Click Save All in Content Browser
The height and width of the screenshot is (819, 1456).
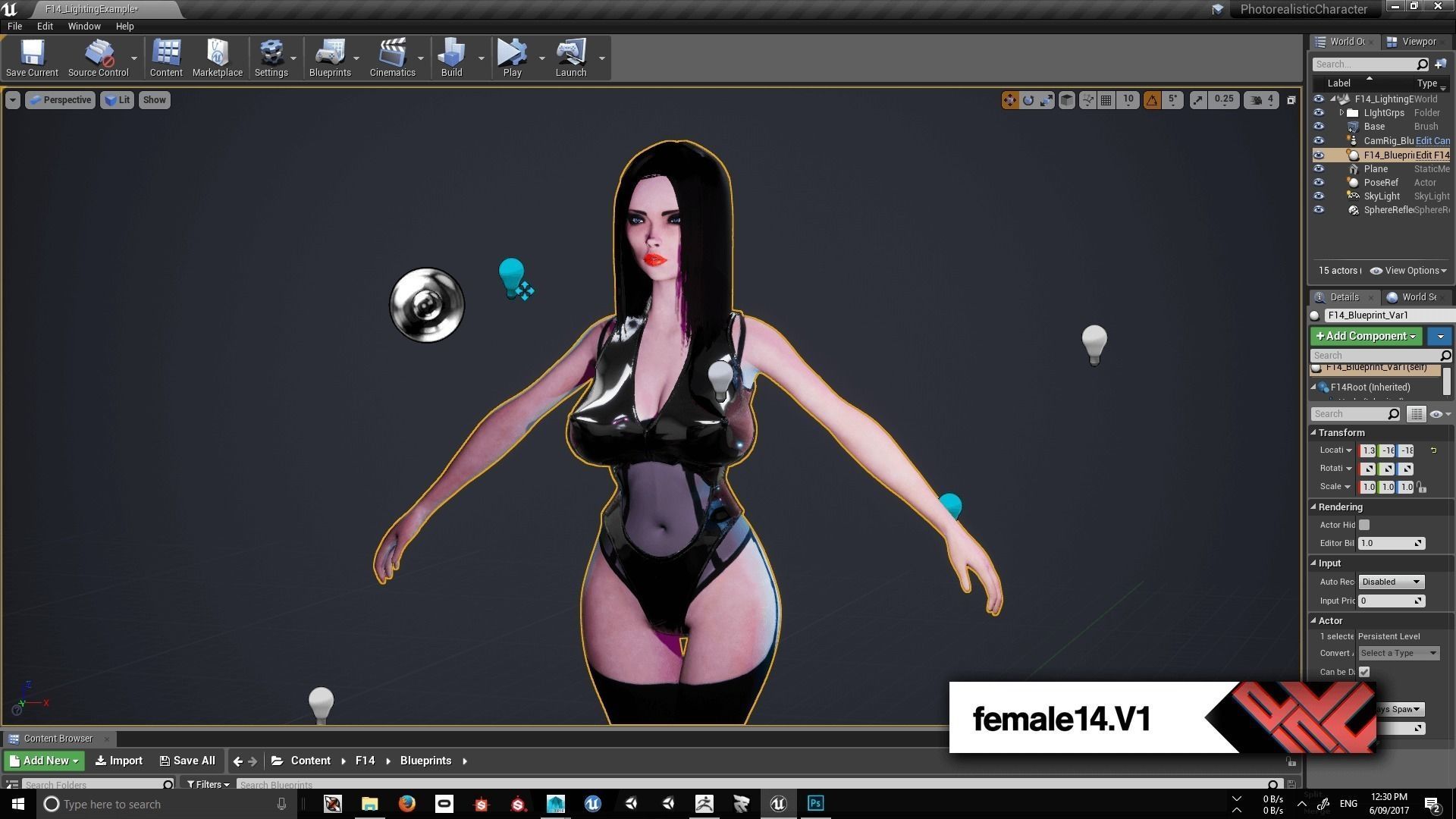(187, 761)
